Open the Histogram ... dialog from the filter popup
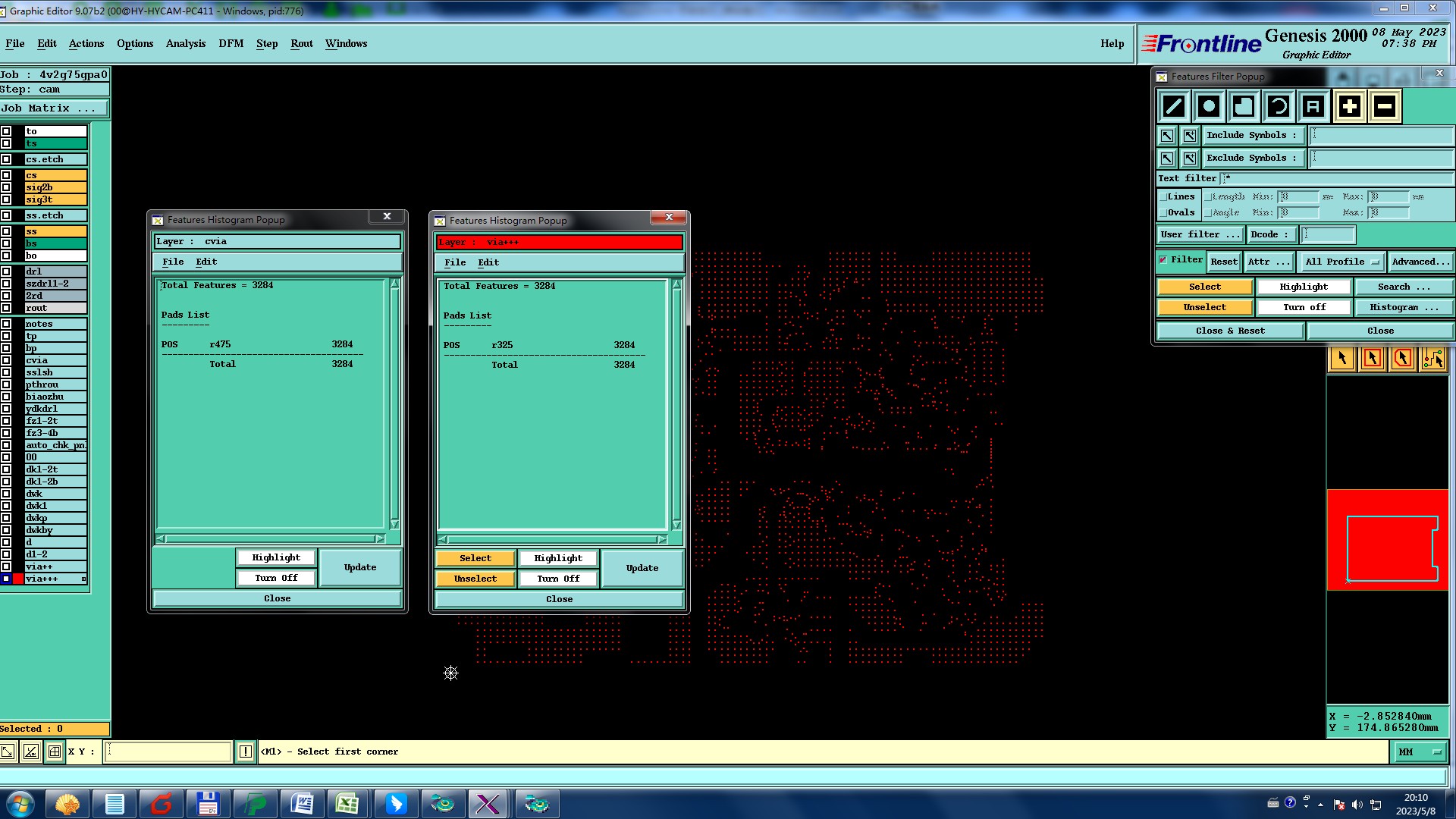This screenshot has width=1456, height=819. point(1404,308)
